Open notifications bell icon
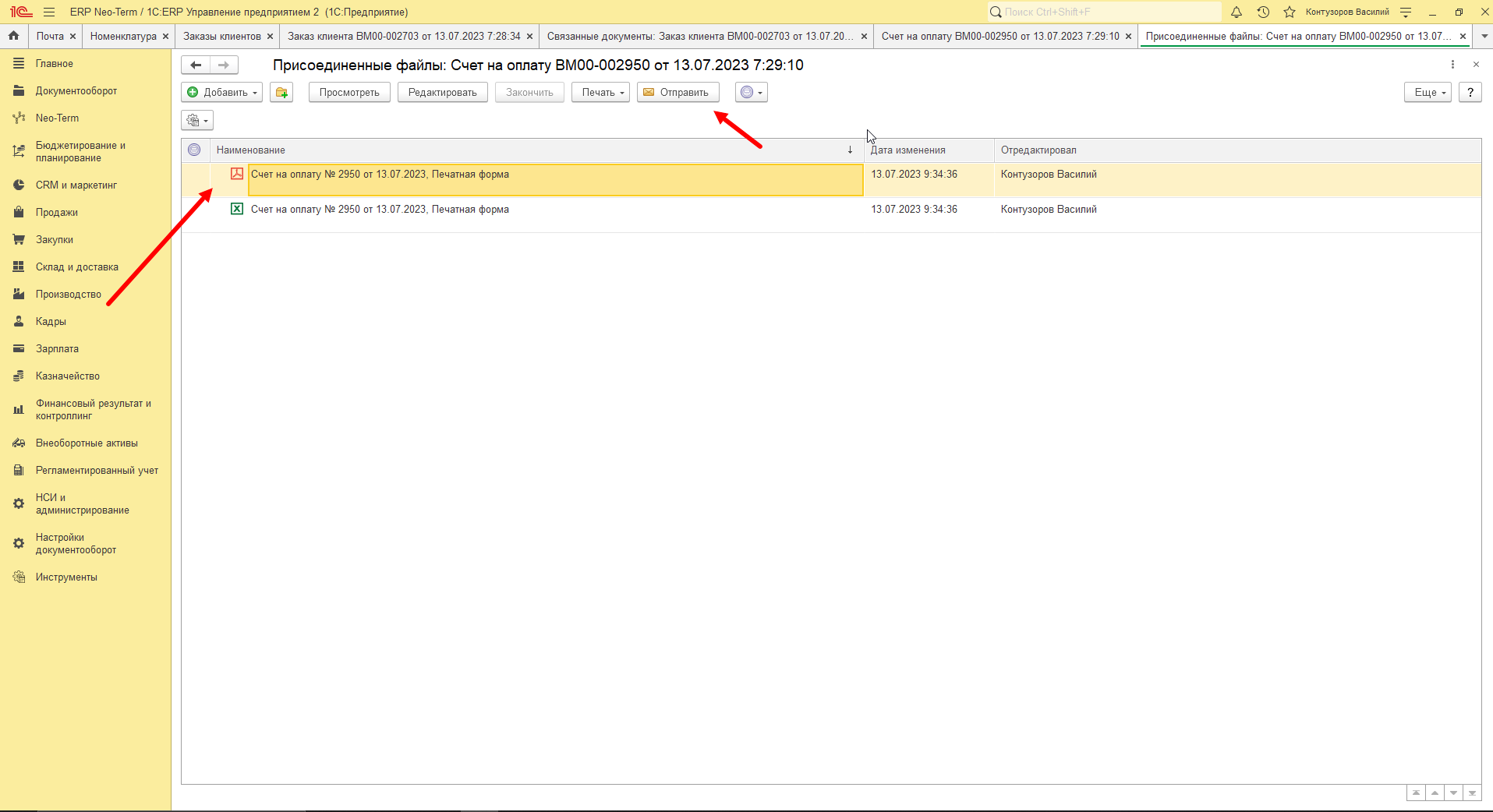Viewport: 1493px width, 812px height. (x=1237, y=12)
